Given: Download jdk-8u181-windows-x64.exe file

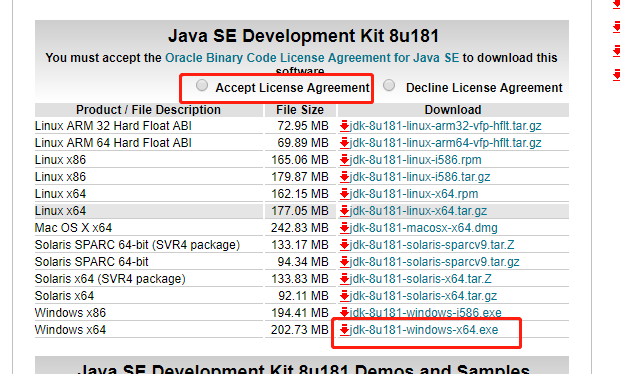Looking at the screenshot, I should [x=424, y=330].
